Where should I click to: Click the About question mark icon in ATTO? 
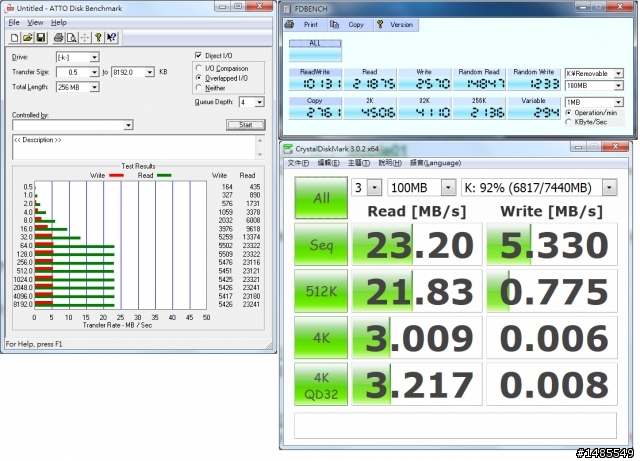tap(98, 38)
